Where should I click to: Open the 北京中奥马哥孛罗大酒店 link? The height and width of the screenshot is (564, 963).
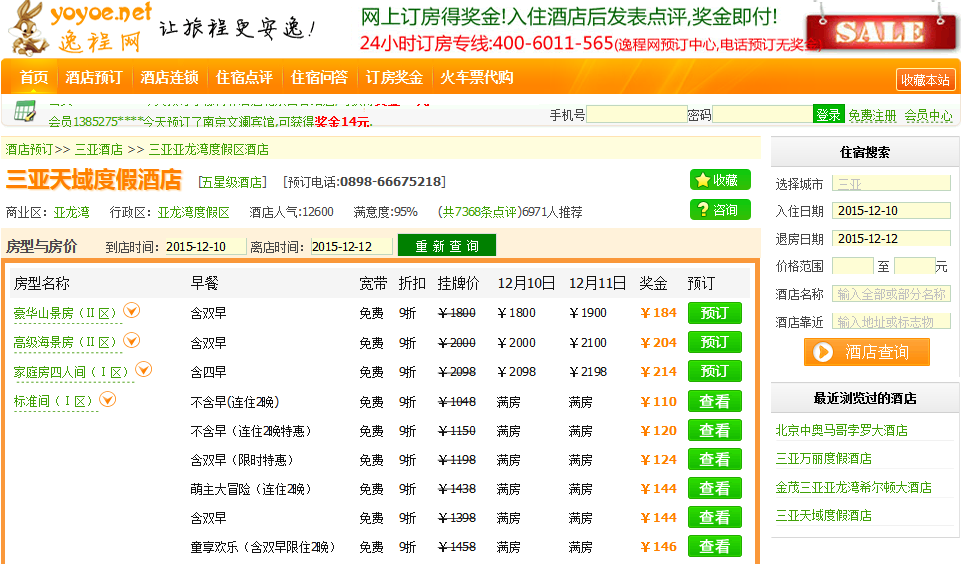pyautogui.click(x=841, y=430)
